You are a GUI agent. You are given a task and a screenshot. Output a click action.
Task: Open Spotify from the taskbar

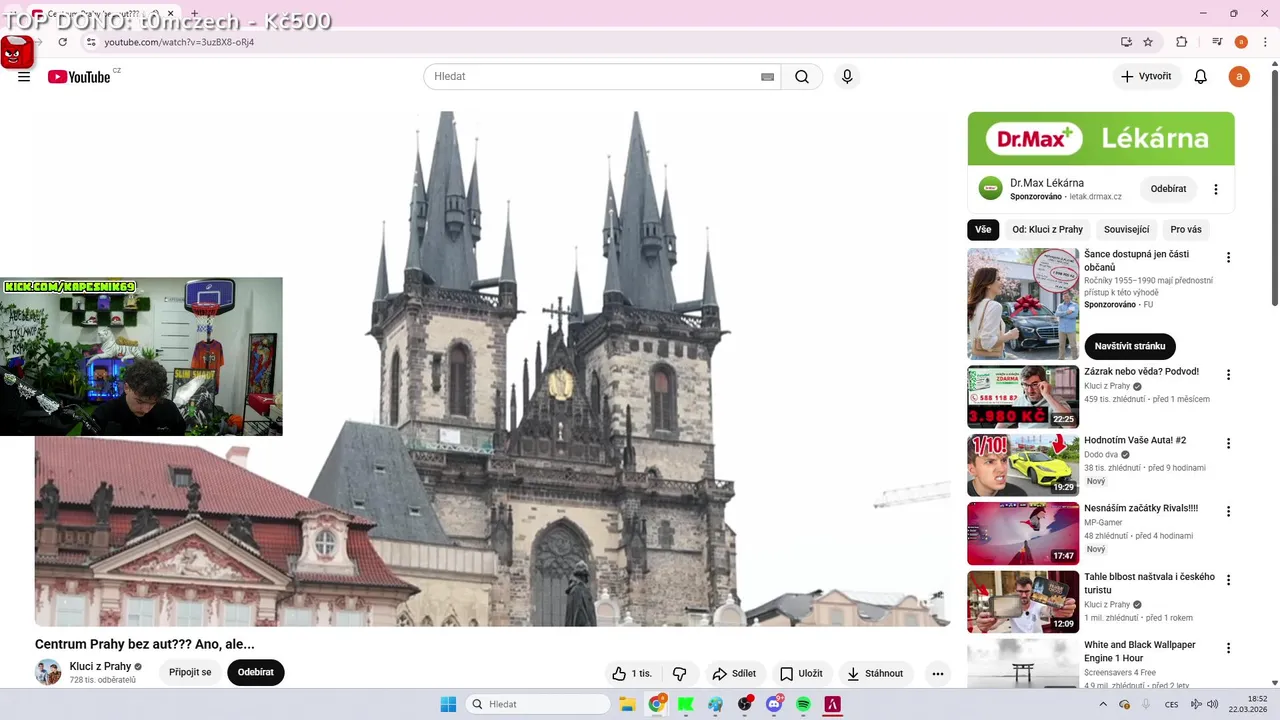click(x=803, y=704)
